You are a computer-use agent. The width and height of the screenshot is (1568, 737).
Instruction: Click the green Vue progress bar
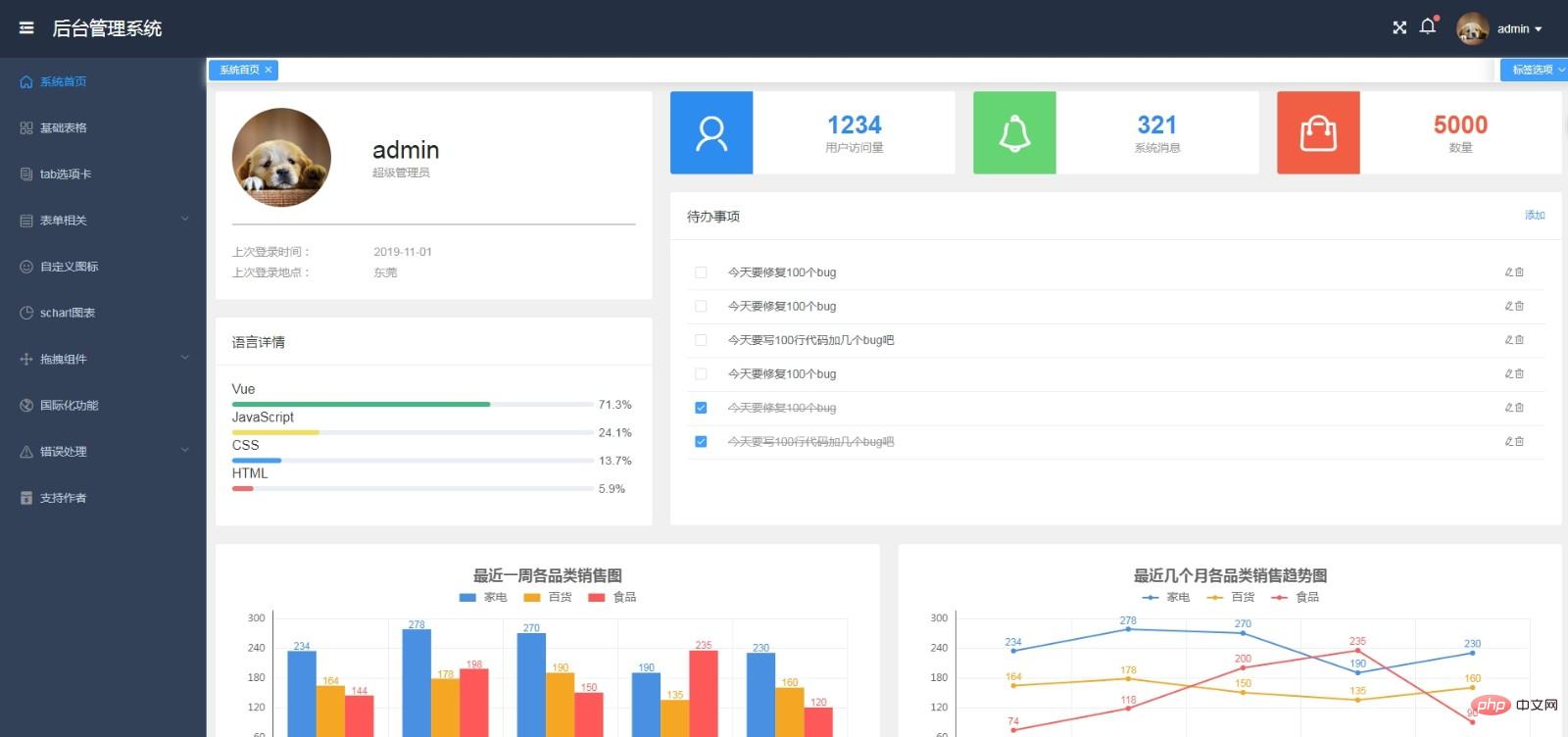361,404
